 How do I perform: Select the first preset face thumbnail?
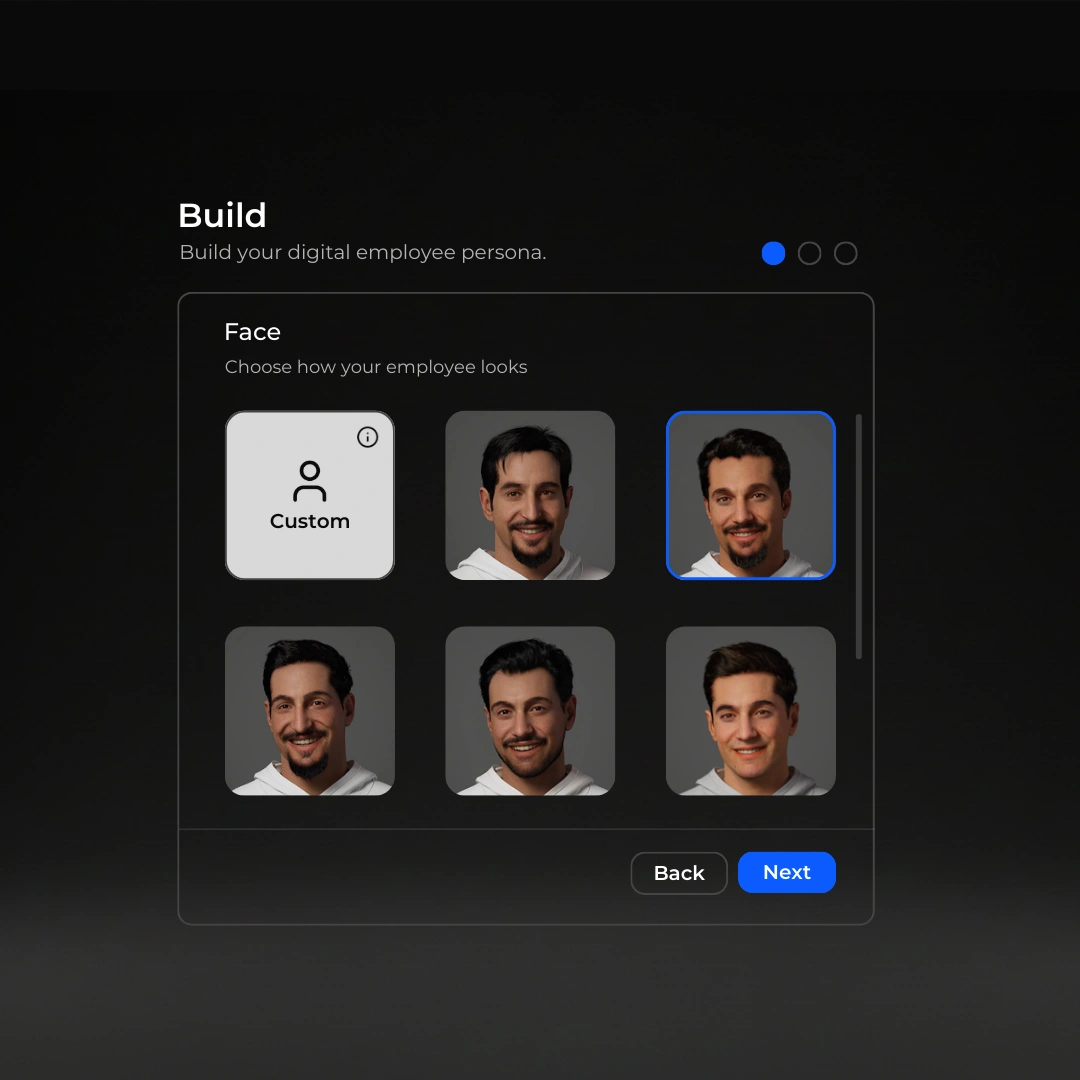(530, 495)
